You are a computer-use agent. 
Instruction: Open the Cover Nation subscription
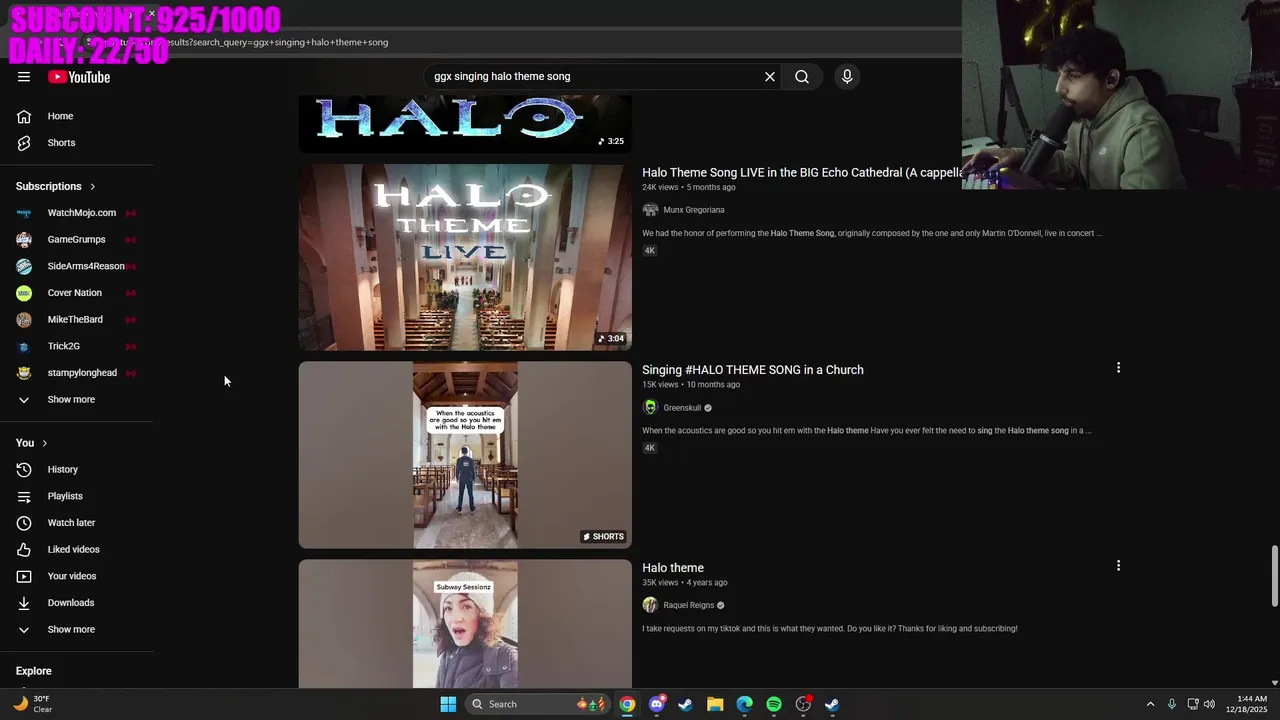(x=77, y=293)
